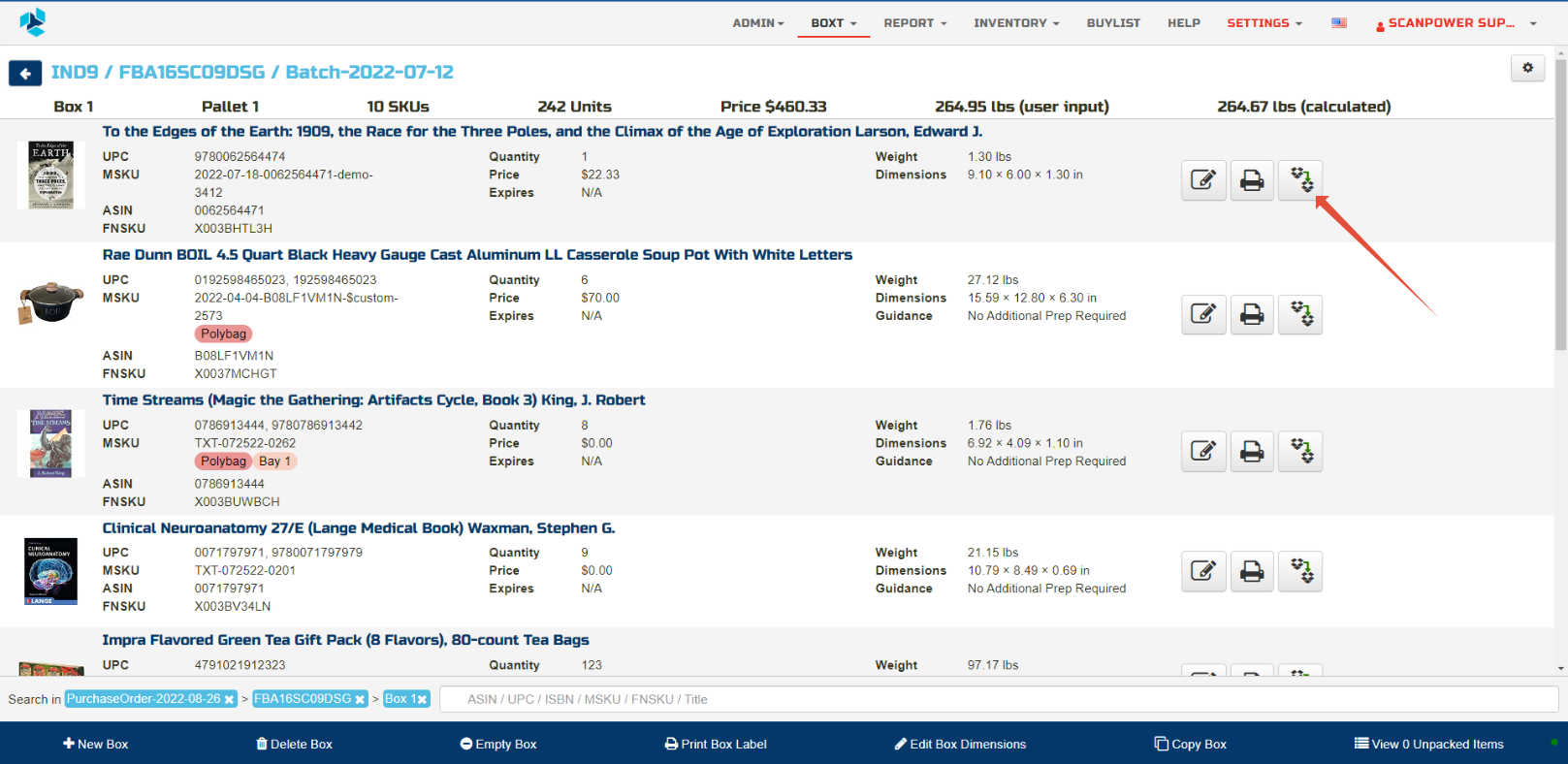Click the ASIN / UPC / ISBN search field

point(999,700)
